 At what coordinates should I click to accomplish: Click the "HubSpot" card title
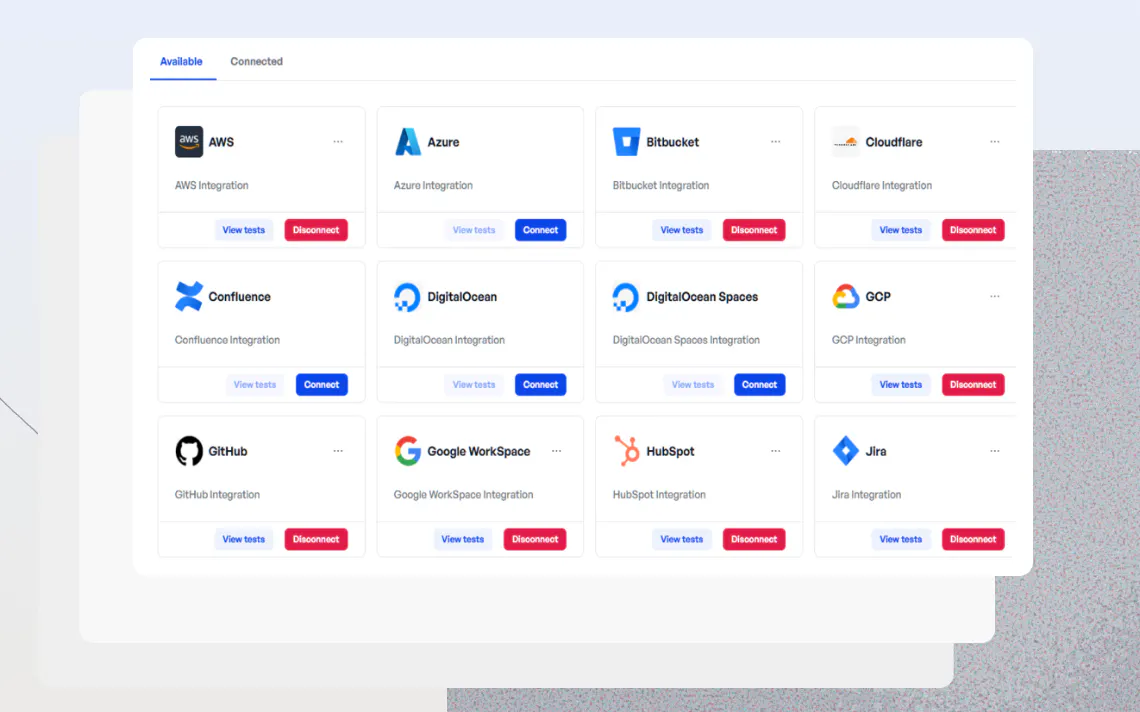pos(670,452)
